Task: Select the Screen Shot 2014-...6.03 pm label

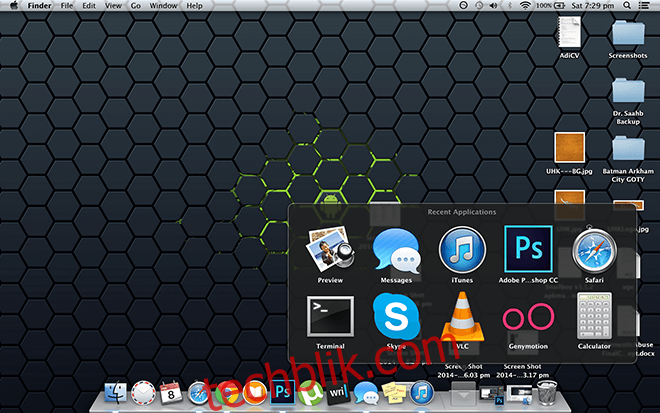Action: click(x=463, y=371)
